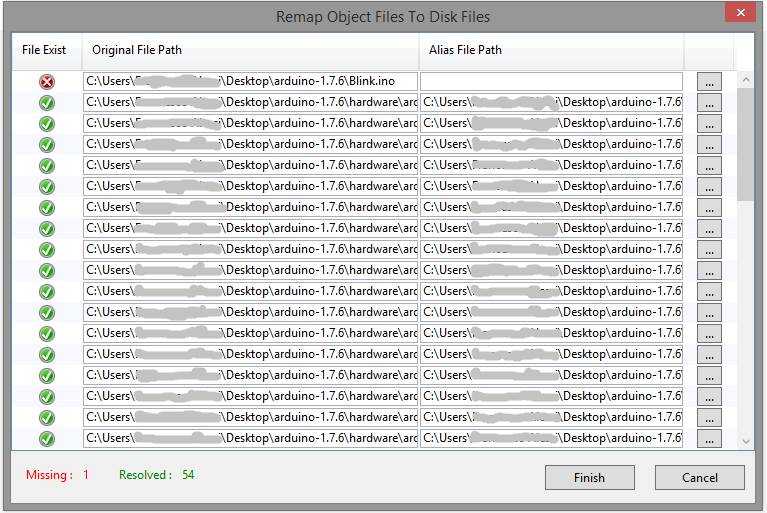
Task: Click the column header with the ellipsis
Action: [x=708, y=50]
